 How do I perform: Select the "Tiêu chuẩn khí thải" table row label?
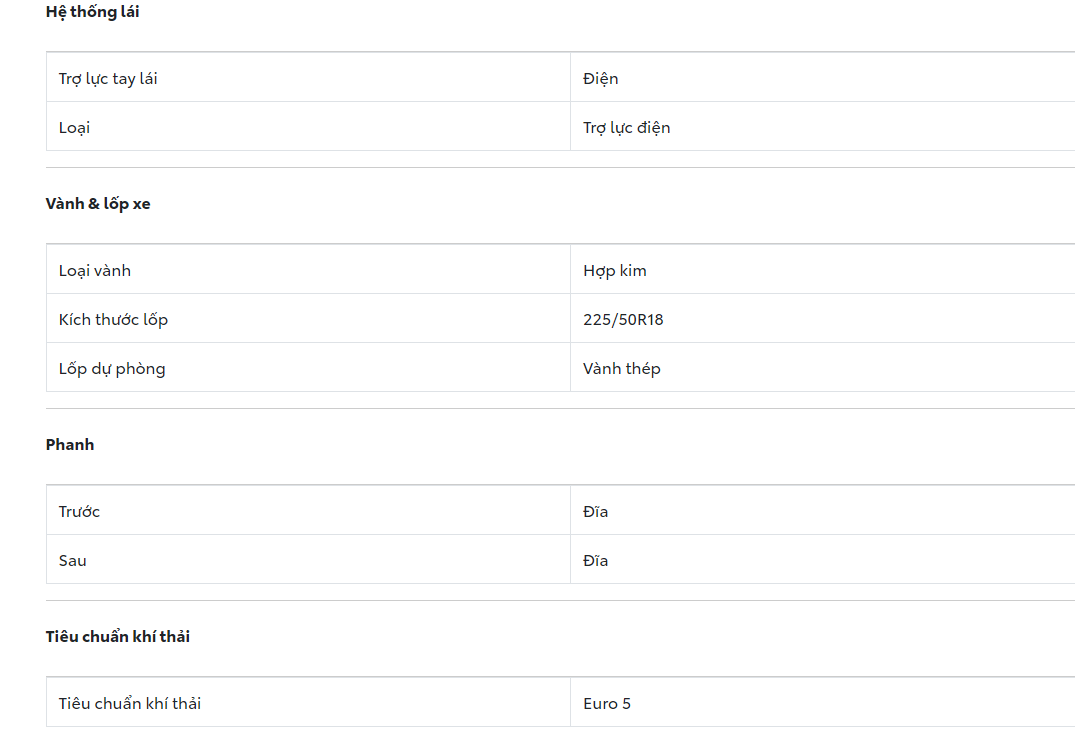point(130,704)
